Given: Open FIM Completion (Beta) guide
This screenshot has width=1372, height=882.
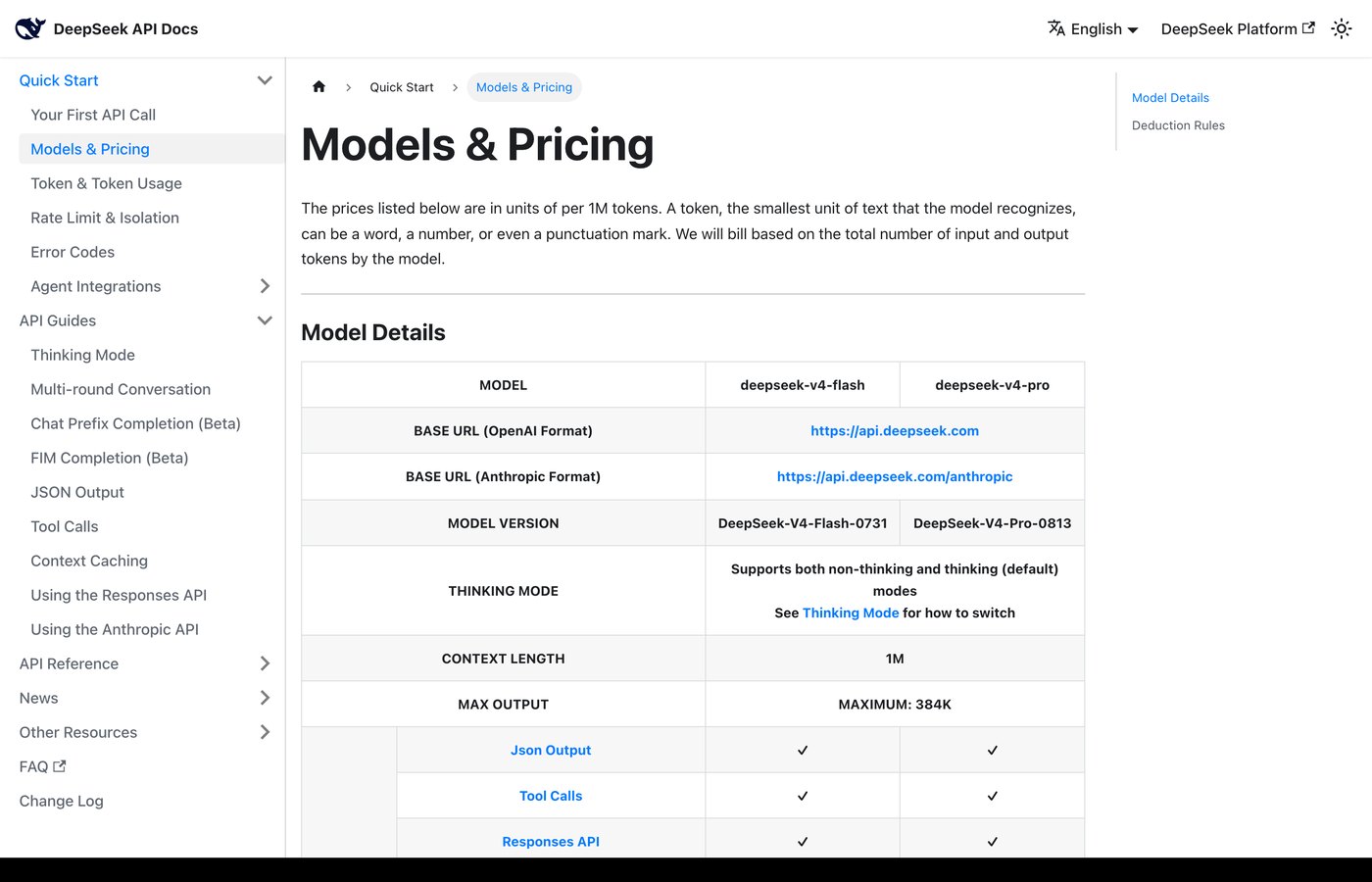Looking at the screenshot, I should [x=110, y=458].
